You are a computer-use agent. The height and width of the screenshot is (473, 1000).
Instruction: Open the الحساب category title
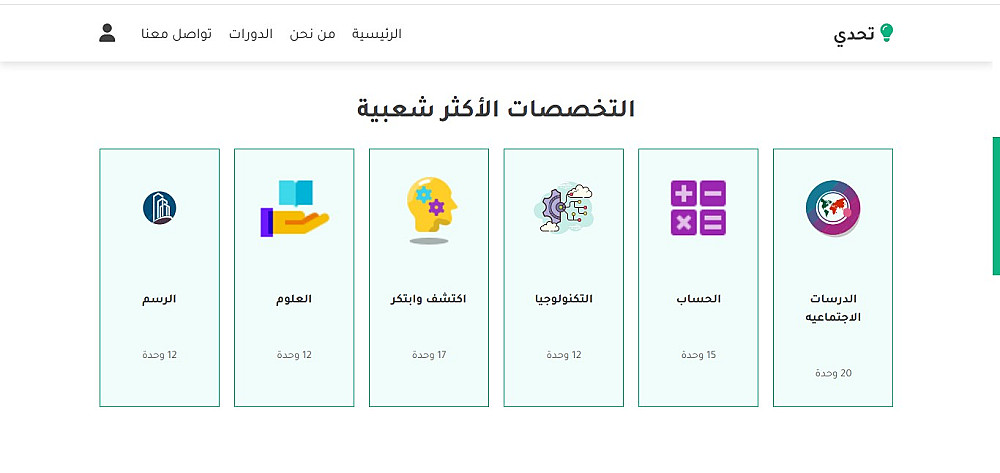tap(698, 299)
